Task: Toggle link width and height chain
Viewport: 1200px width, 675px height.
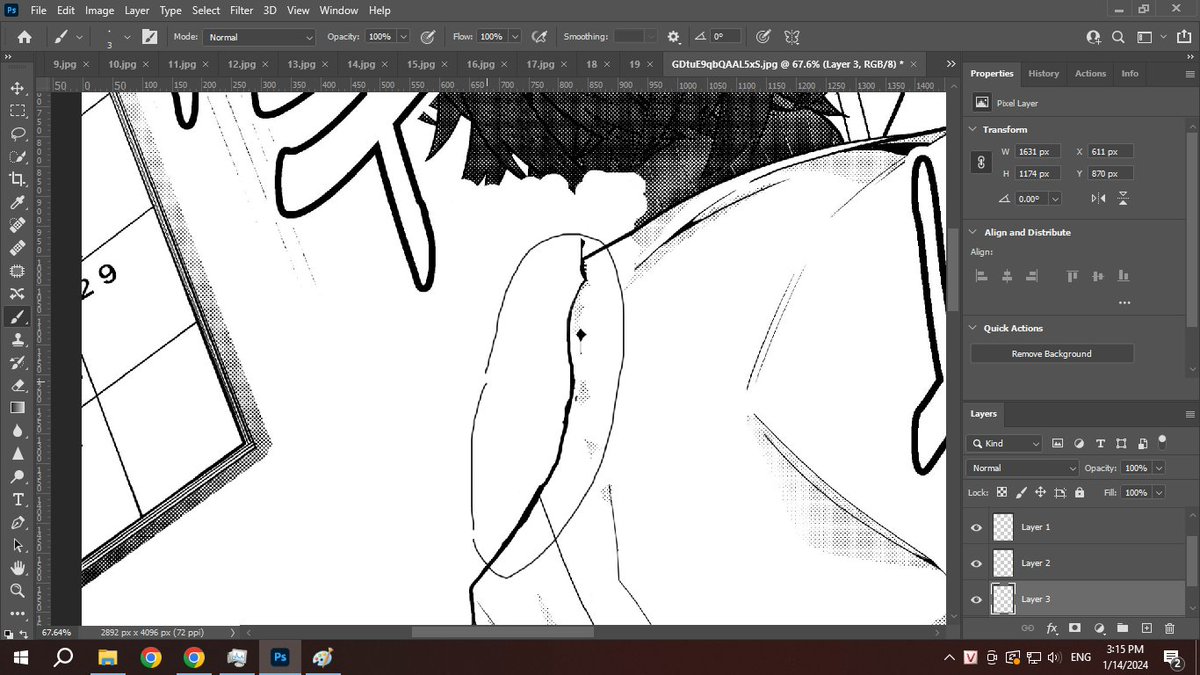Action: [x=981, y=162]
